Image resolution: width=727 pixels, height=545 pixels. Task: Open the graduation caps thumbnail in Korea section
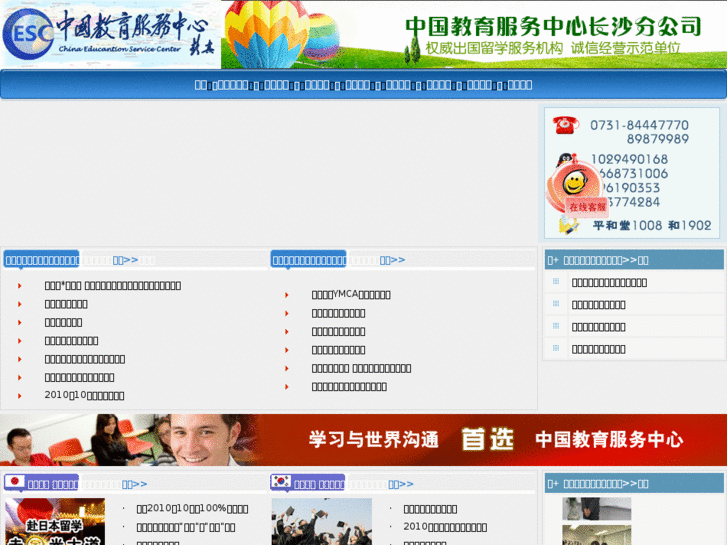(322, 521)
